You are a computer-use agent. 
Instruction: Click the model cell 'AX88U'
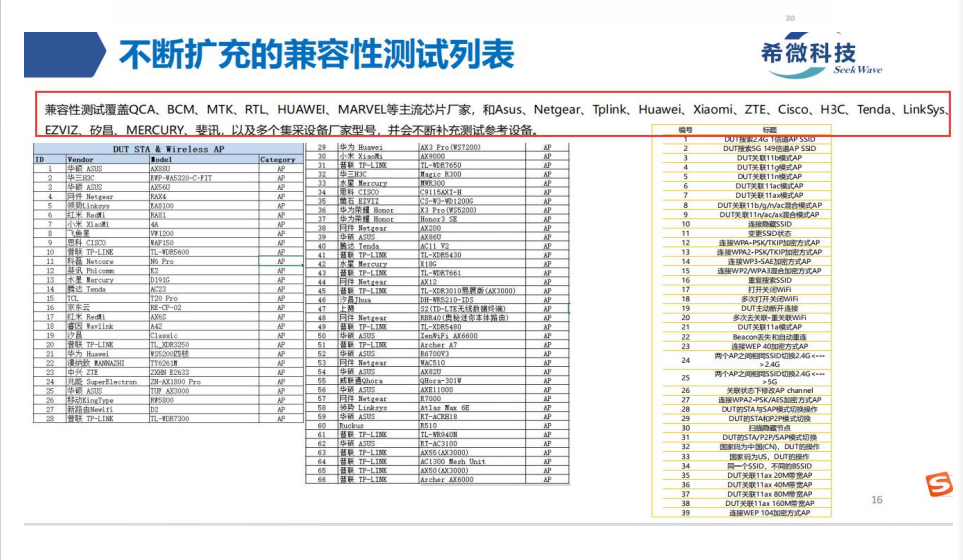point(160,168)
